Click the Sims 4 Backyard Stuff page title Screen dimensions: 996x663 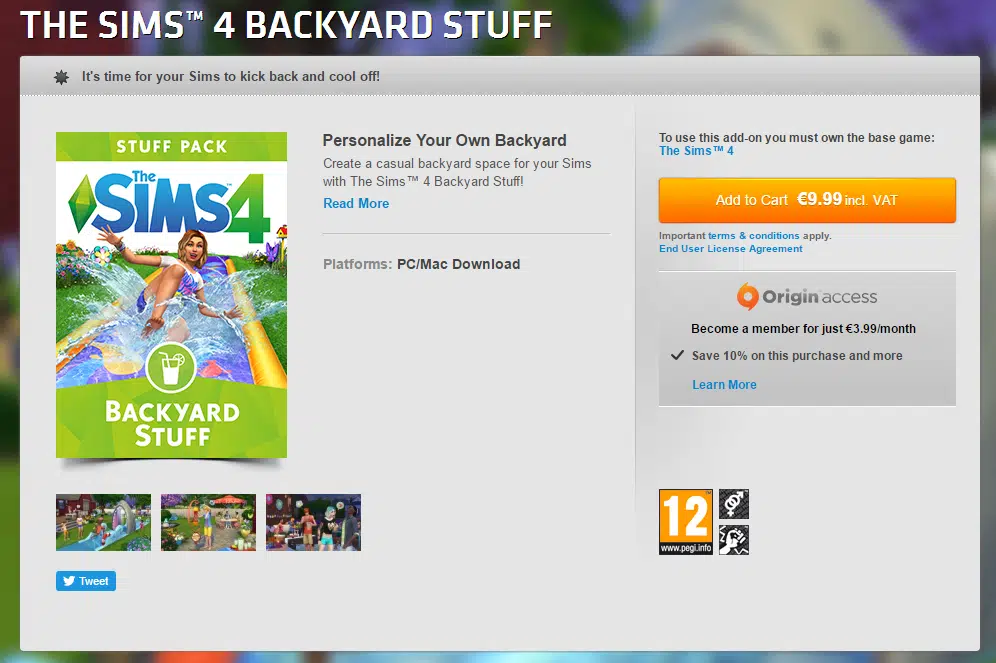(x=286, y=25)
